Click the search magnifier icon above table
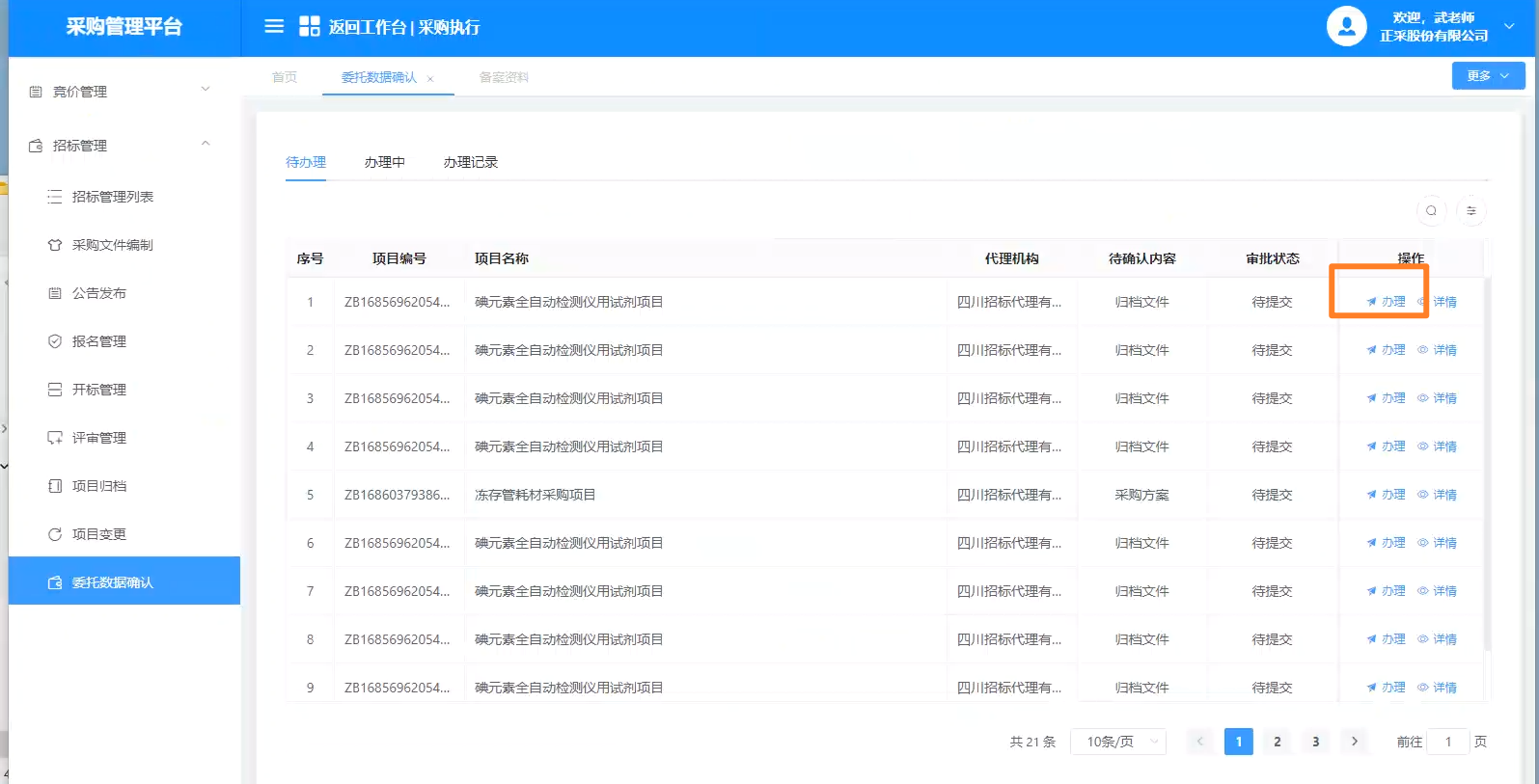Image resolution: width=1539 pixels, height=784 pixels. point(1431,210)
